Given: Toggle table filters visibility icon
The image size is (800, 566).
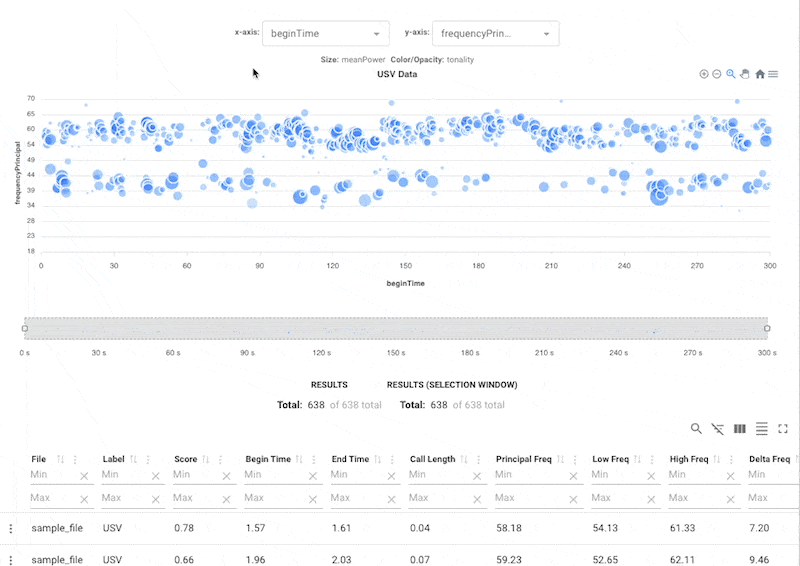Looking at the screenshot, I should tap(718, 428).
